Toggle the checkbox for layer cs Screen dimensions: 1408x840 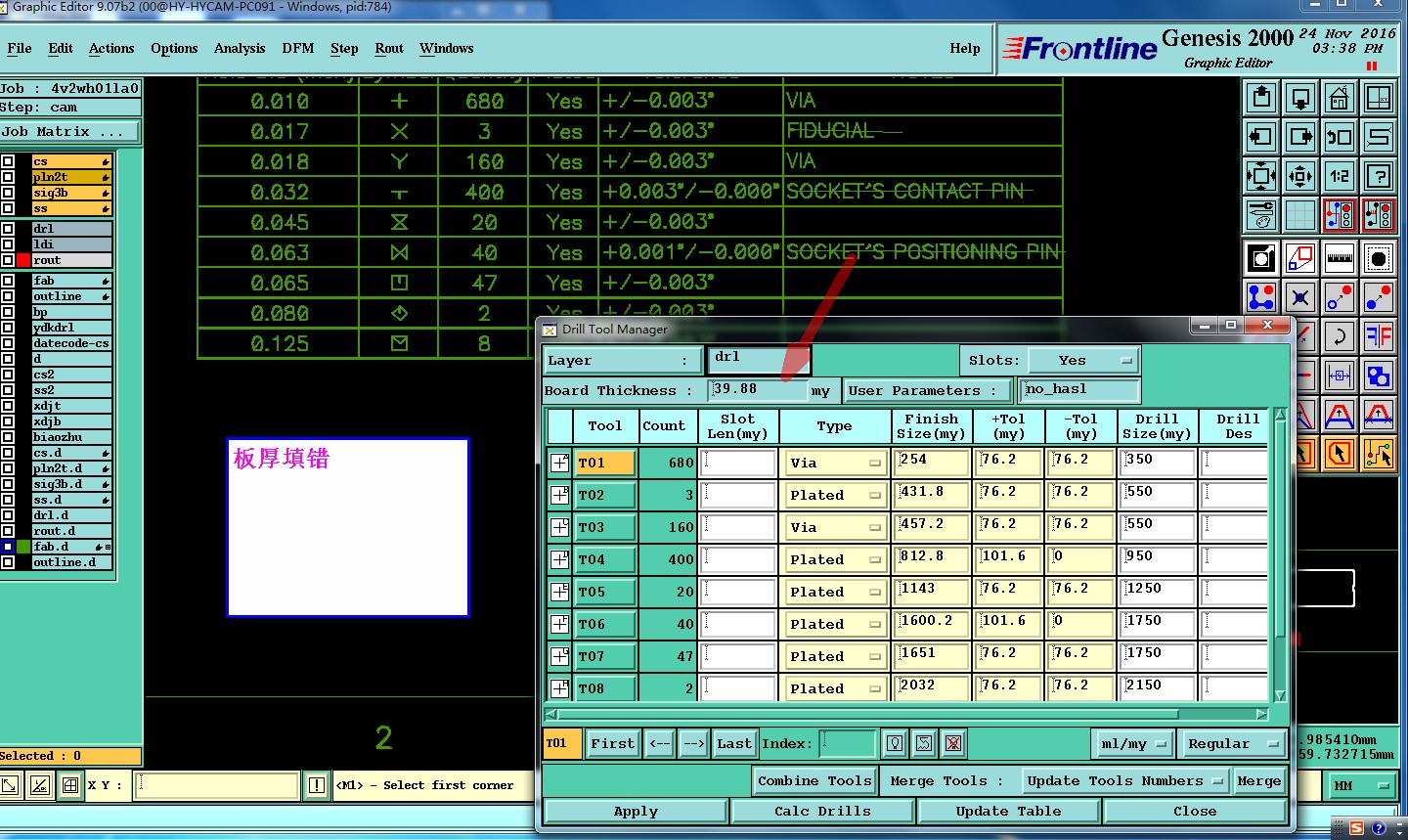(x=8, y=161)
